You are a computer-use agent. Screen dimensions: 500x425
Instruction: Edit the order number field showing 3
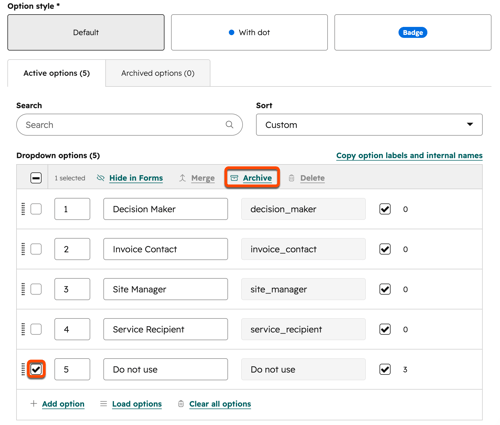(72, 289)
